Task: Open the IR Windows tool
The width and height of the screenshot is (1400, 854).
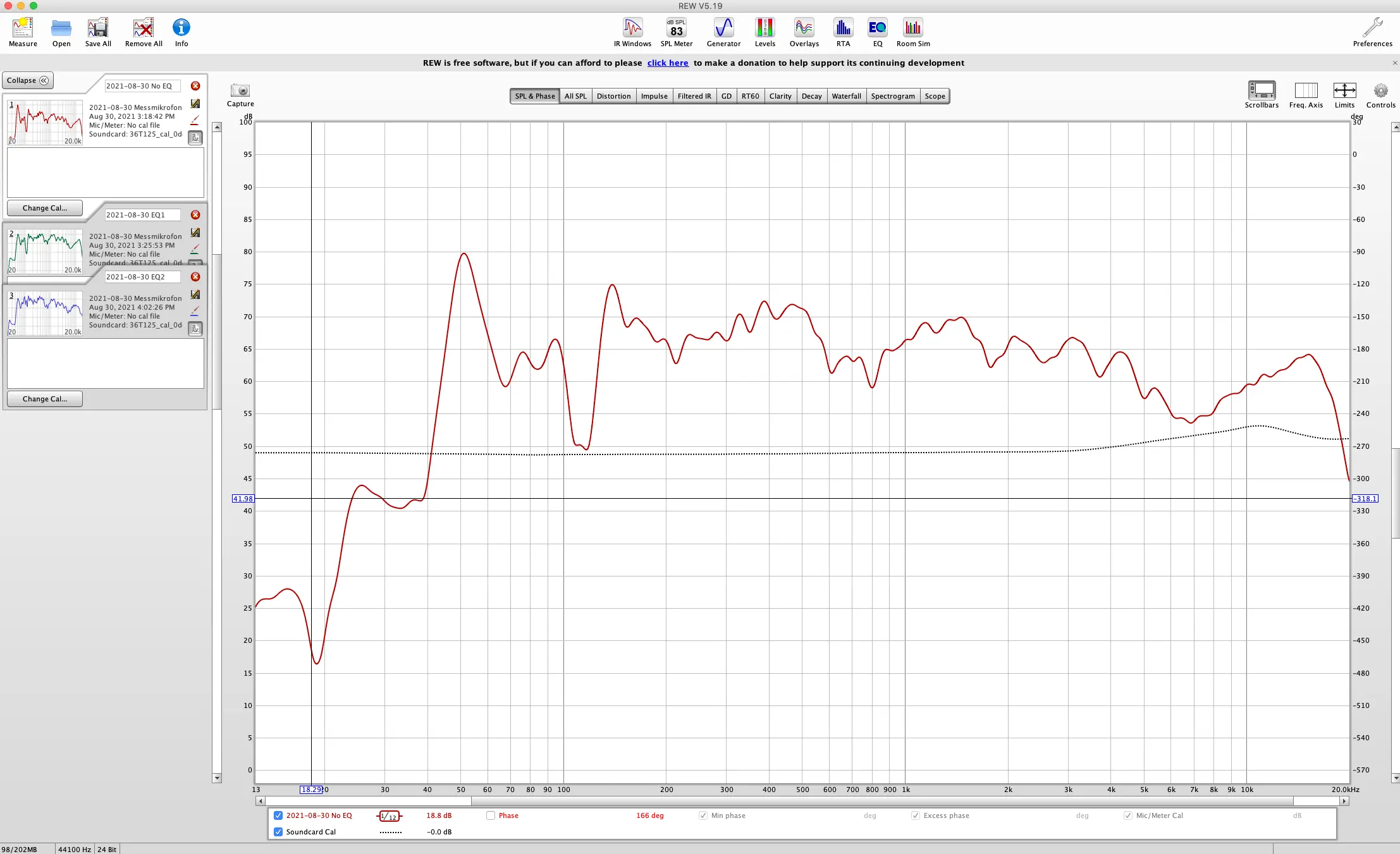Action: [x=632, y=28]
